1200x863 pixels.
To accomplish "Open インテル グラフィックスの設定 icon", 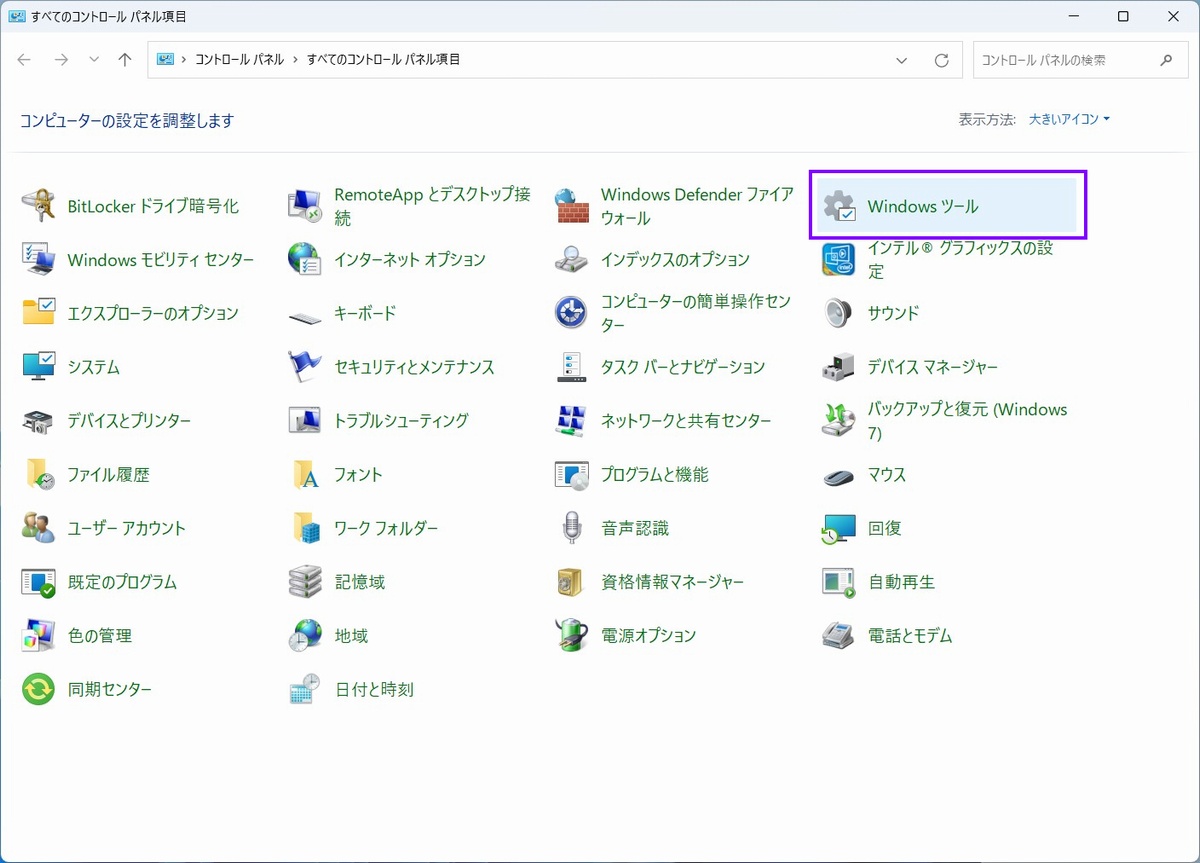I will (839, 260).
